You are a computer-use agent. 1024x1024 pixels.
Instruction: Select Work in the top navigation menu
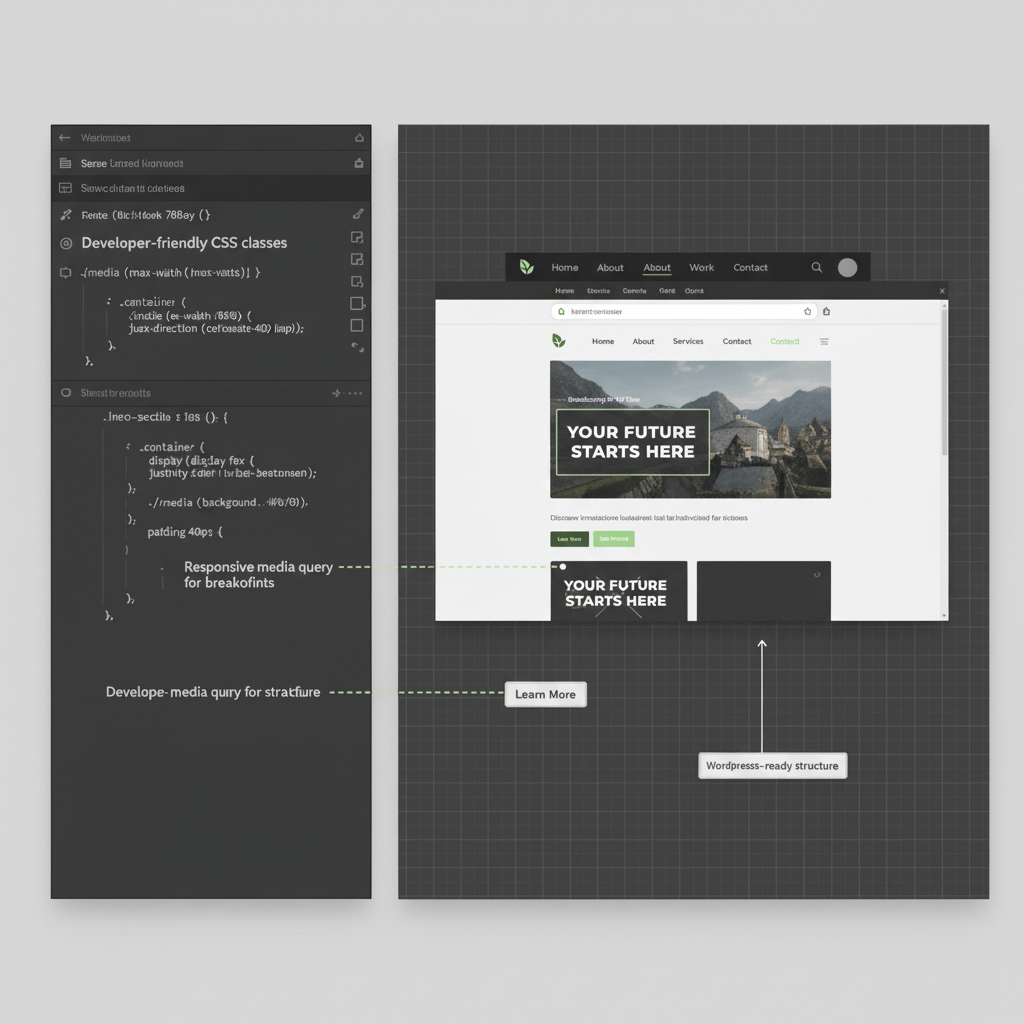point(701,267)
